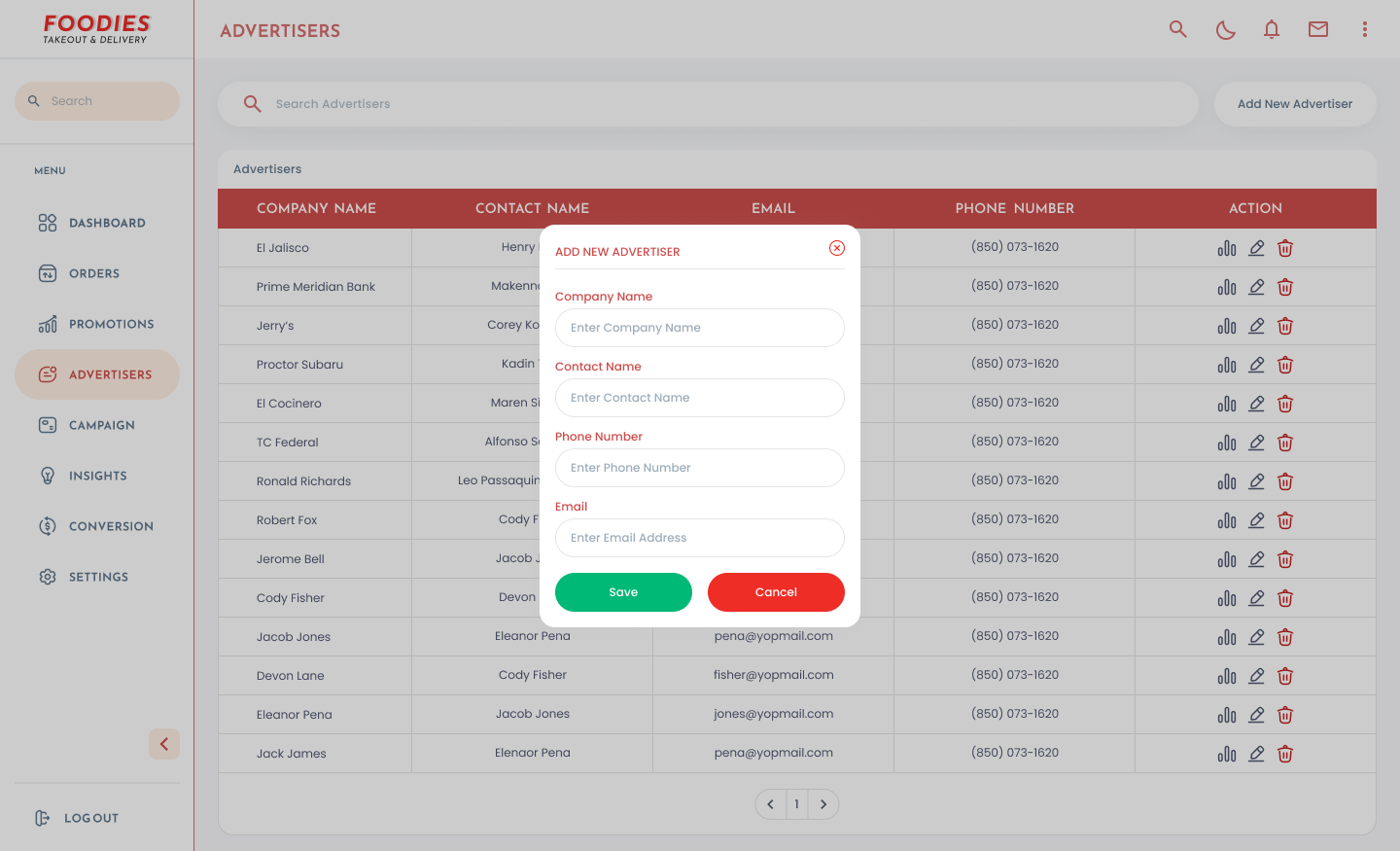
Task: Click the Phone Number input field
Action: (x=700, y=468)
